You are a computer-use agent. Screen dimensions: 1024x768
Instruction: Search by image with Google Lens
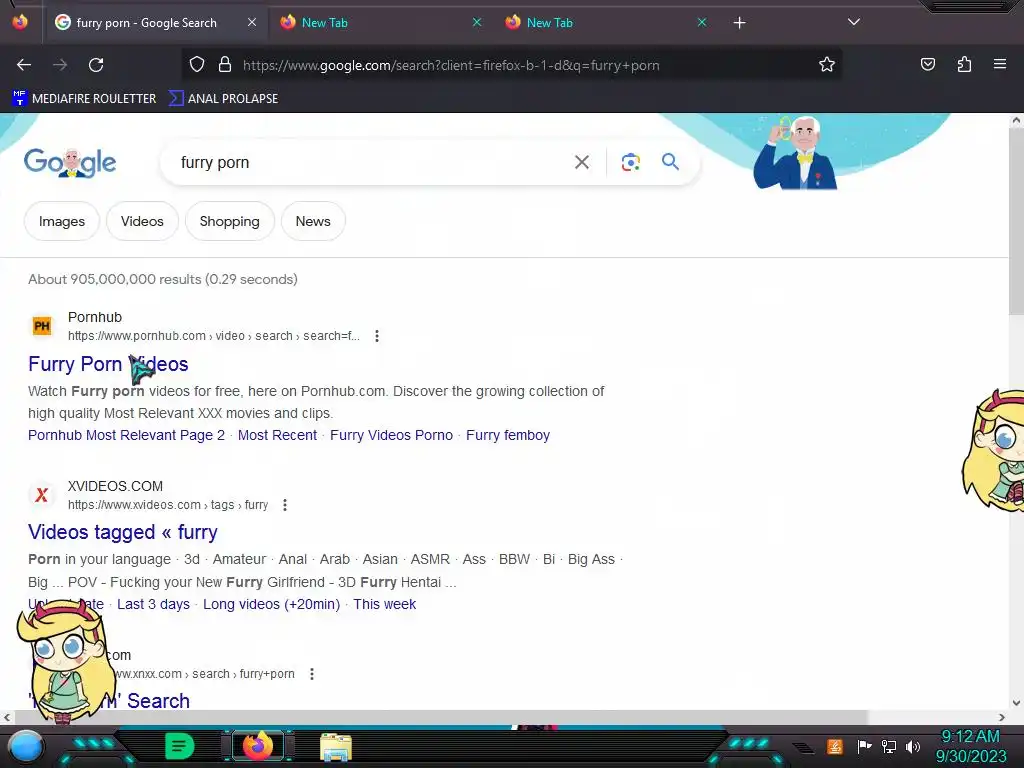tap(631, 162)
